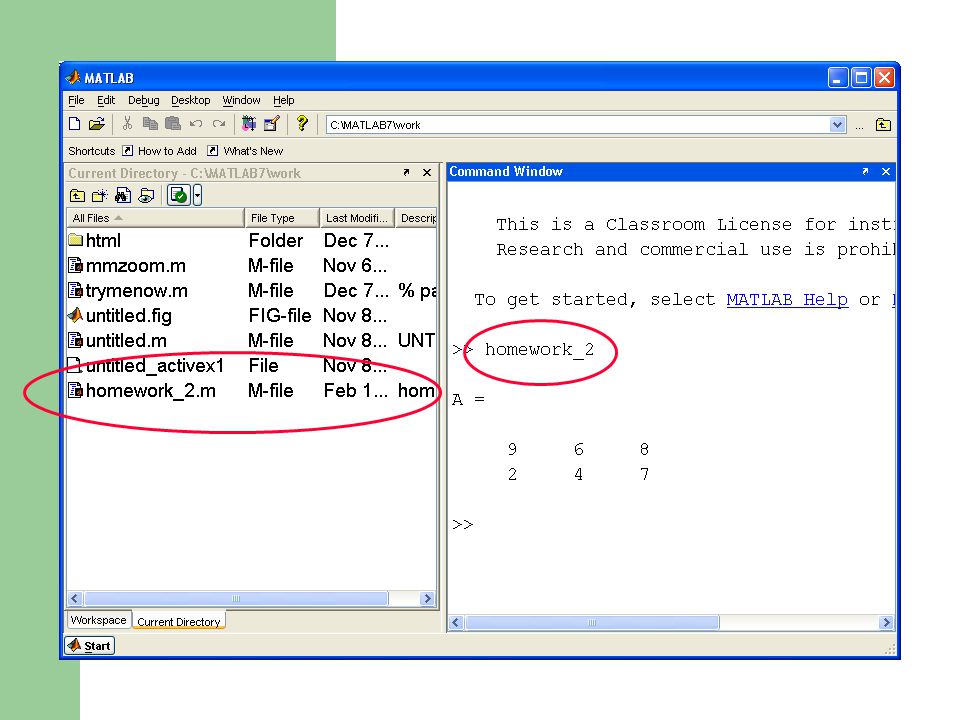The width and height of the screenshot is (960, 720).
Task: Click the Paste toolbar icon
Action: [x=173, y=124]
